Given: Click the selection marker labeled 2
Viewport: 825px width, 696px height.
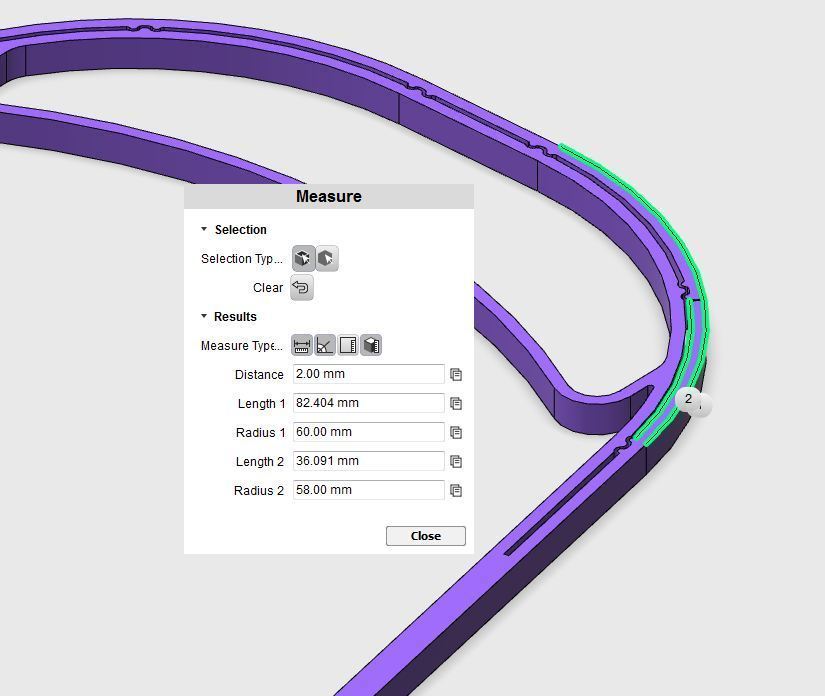Looking at the screenshot, I should 689,399.
